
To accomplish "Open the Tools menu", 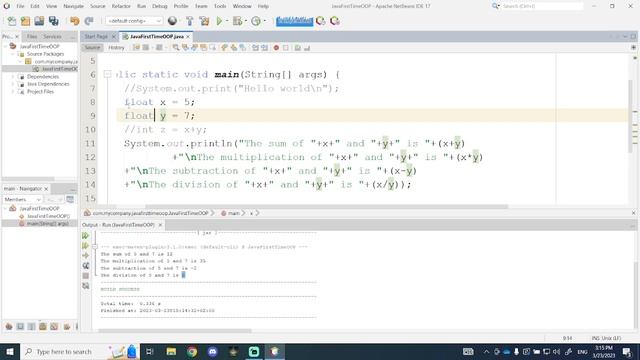I will (x=220, y=6).
